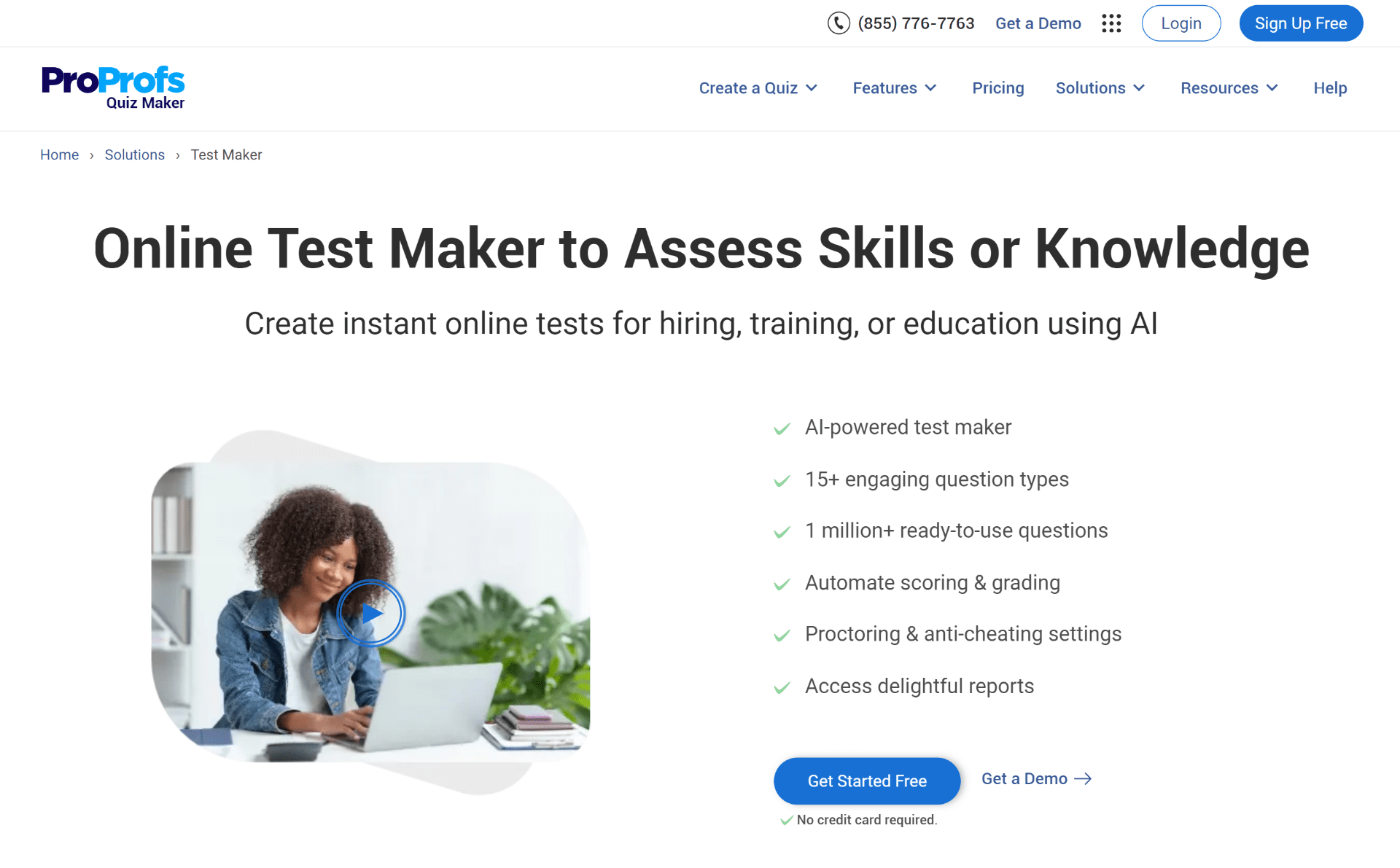Open the Pricing menu item

tap(997, 88)
